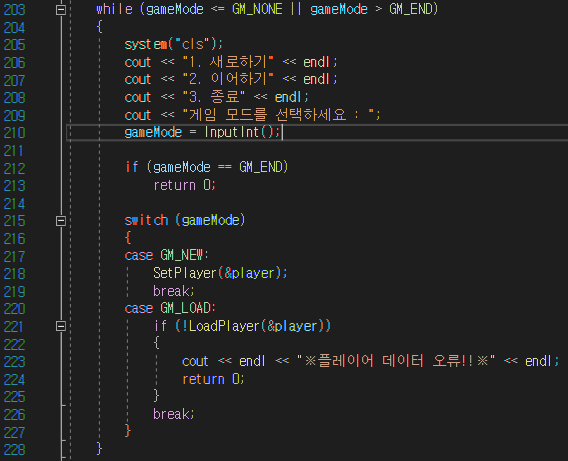Click the switch keyword on line 215
Viewport: 568px width, 461px height.
[x=146, y=220]
